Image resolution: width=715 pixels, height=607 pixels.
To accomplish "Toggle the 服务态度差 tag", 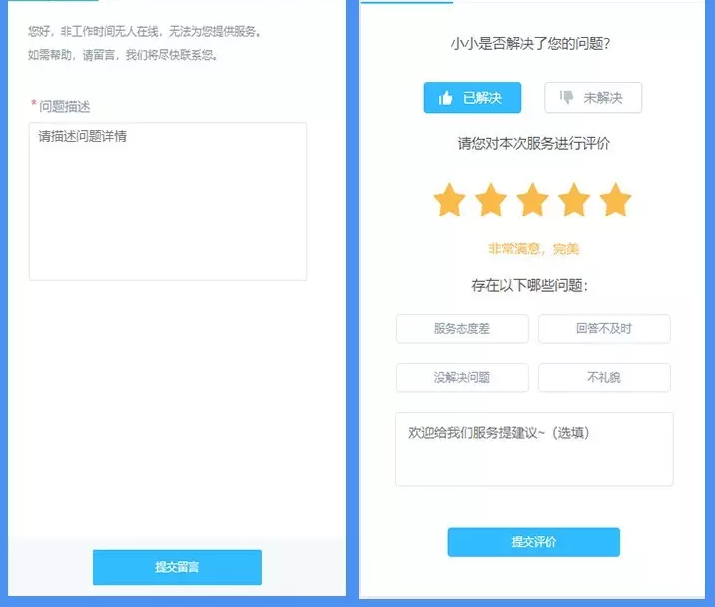I will click(x=462, y=328).
